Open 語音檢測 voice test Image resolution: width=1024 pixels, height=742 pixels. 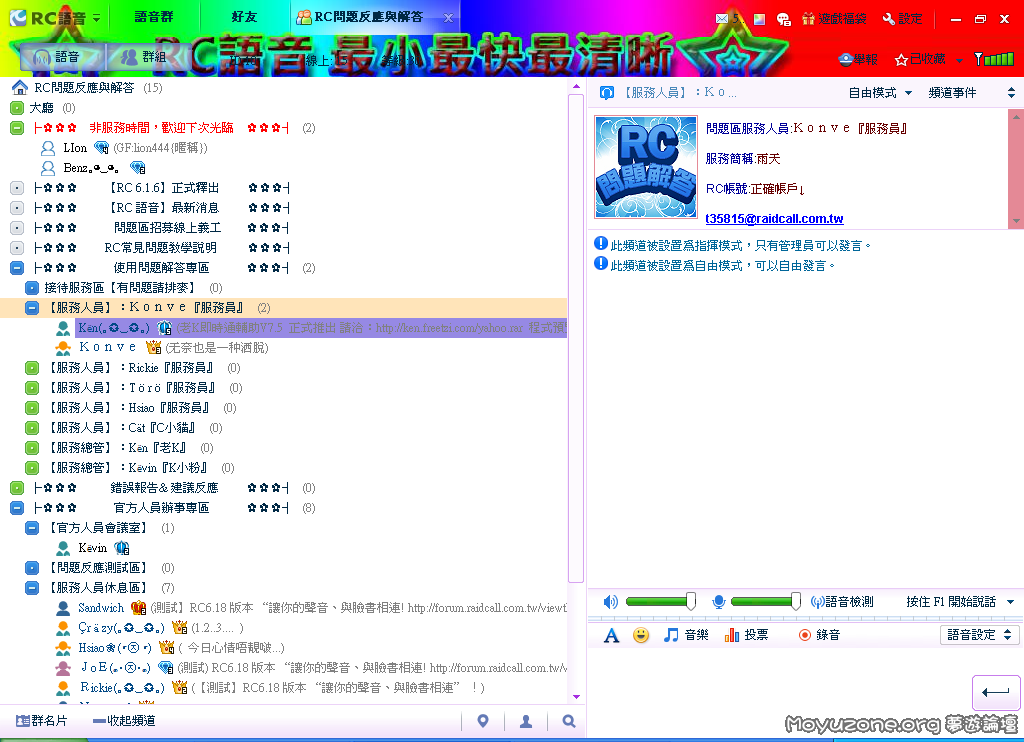842,602
